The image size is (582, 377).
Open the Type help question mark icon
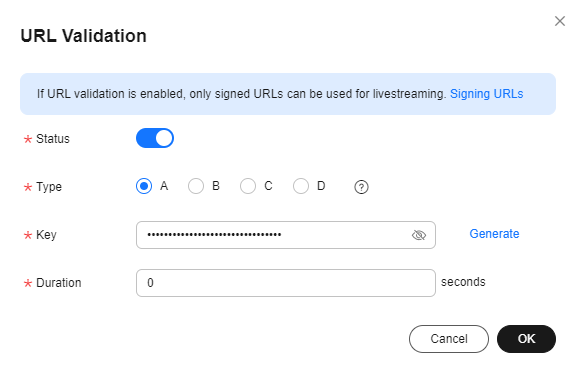coord(361,187)
